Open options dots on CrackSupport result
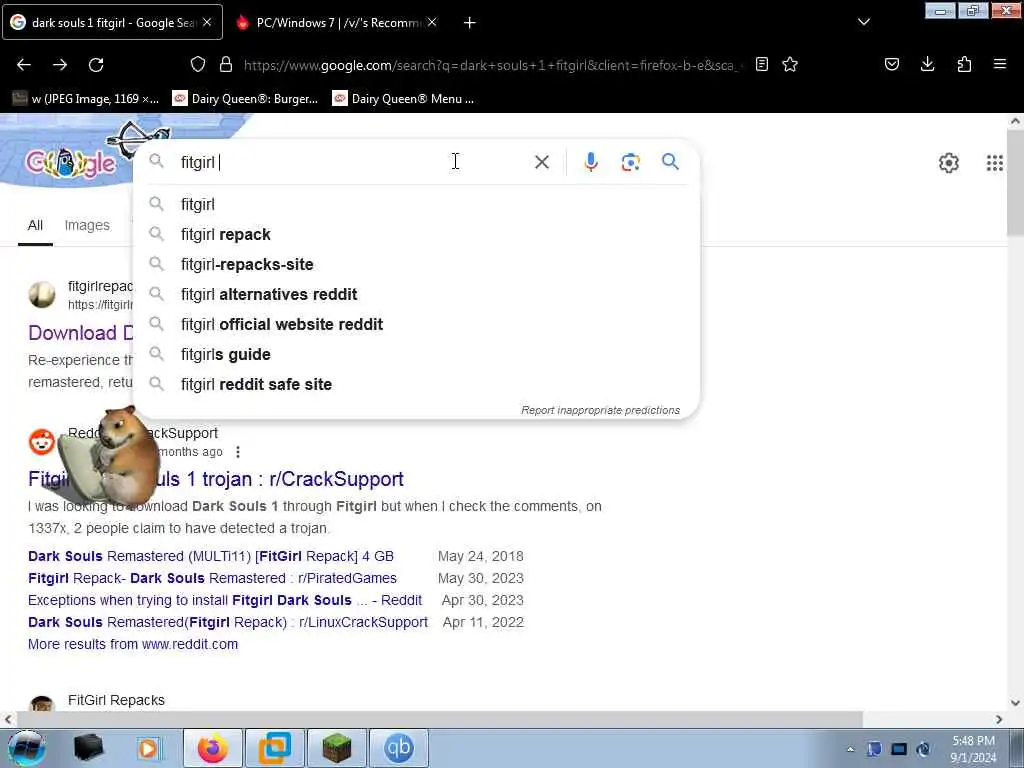The image size is (1024, 768). point(238,452)
